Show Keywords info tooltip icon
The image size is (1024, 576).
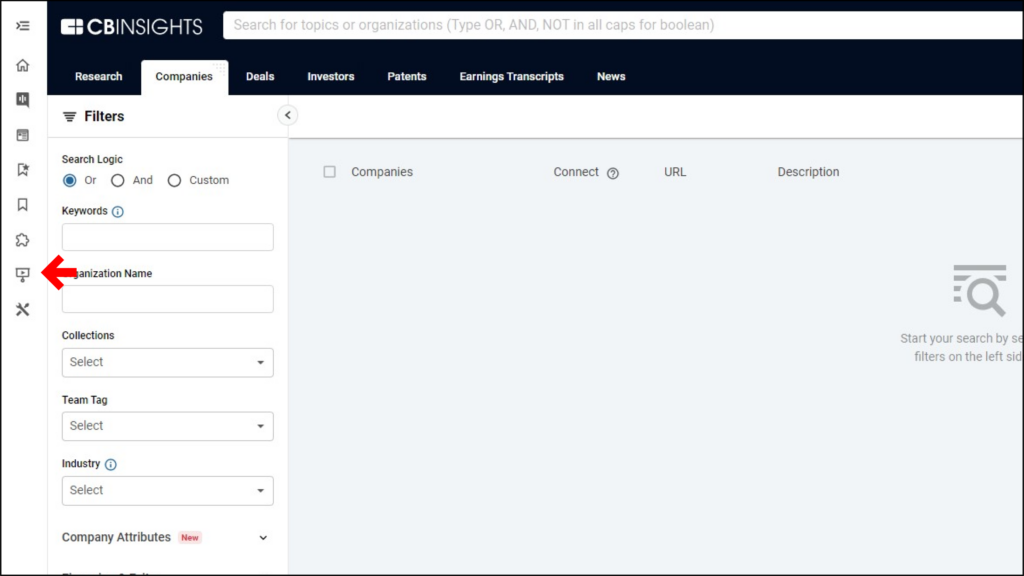pyautogui.click(x=118, y=212)
